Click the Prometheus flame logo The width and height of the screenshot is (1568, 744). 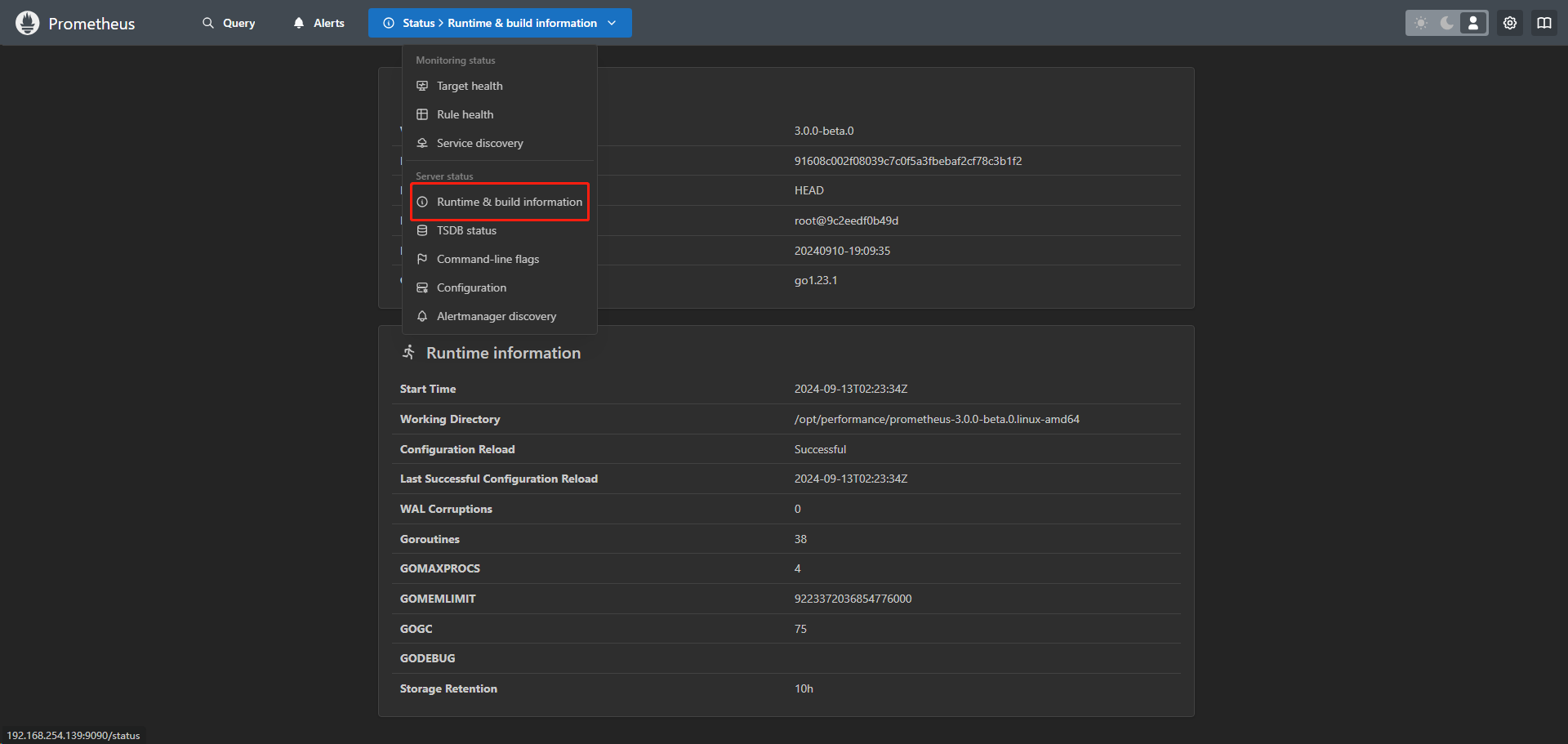(27, 23)
